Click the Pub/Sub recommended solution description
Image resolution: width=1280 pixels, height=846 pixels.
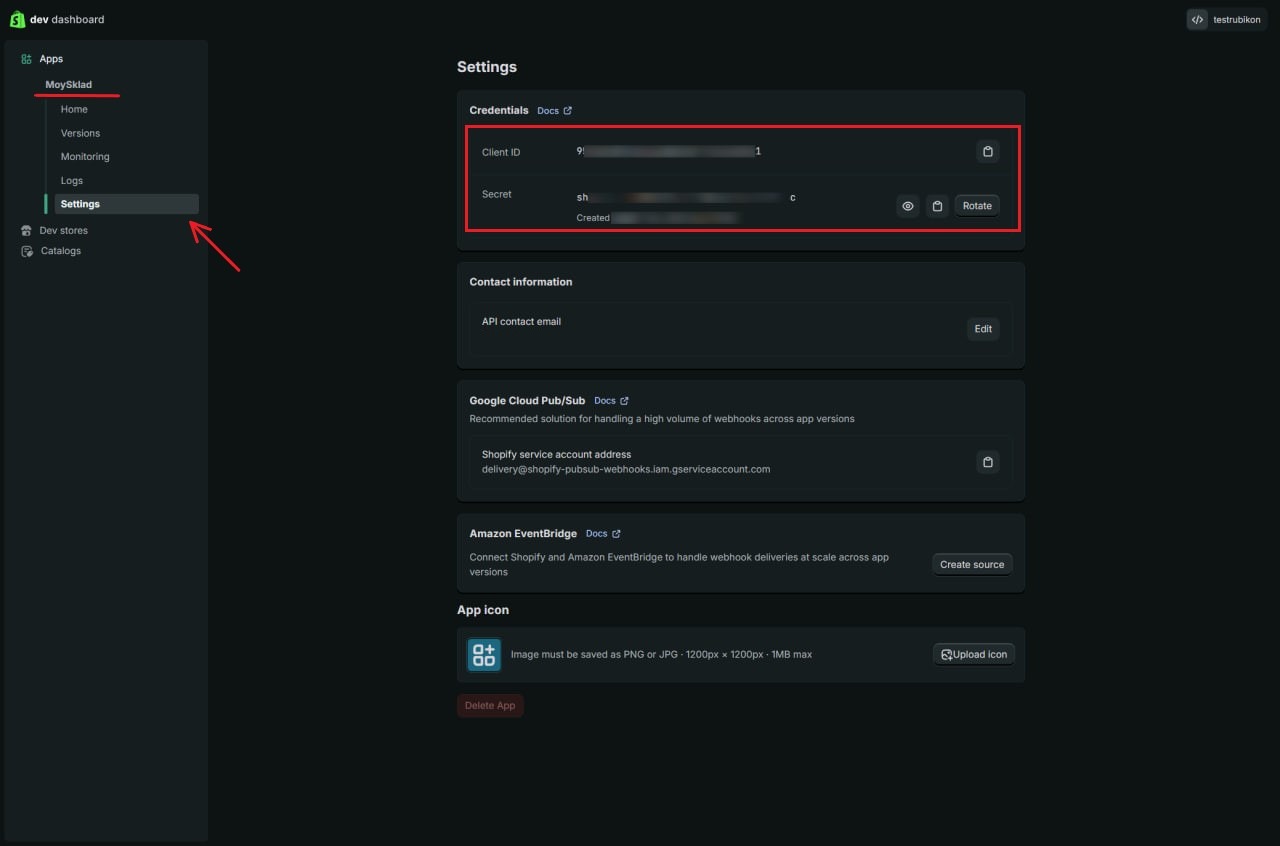click(x=662, y=419)
